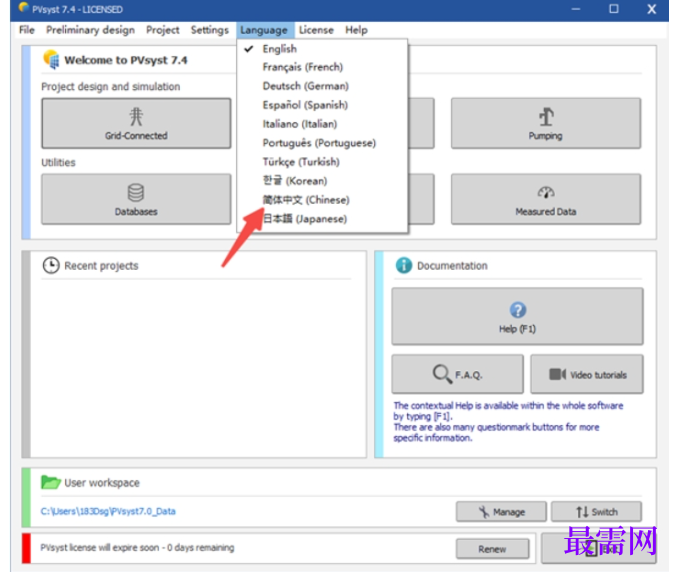Open Video tutorials

click(587, 374)
